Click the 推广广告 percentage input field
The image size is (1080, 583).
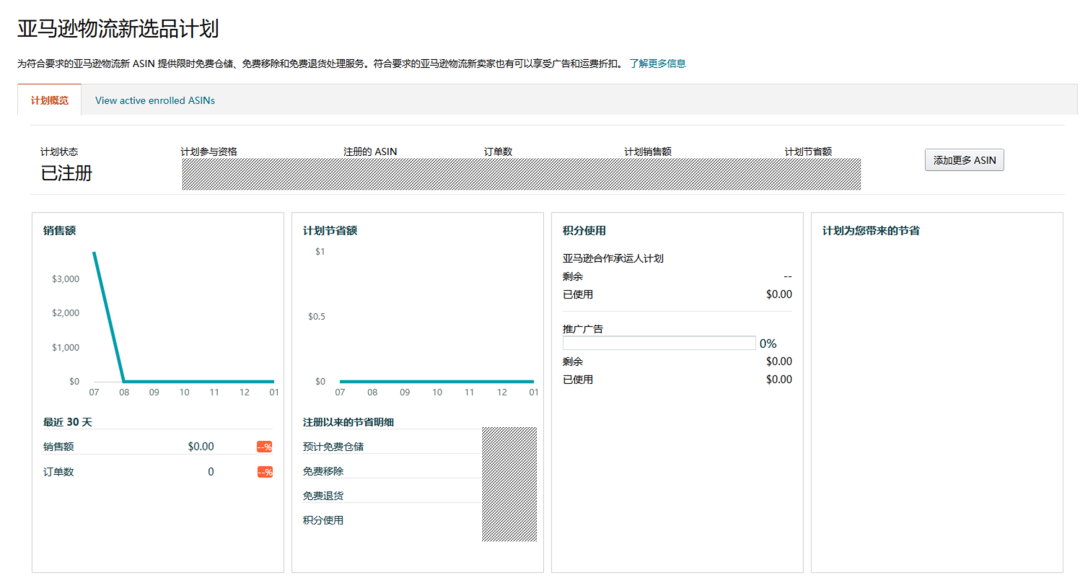[658, 342]
